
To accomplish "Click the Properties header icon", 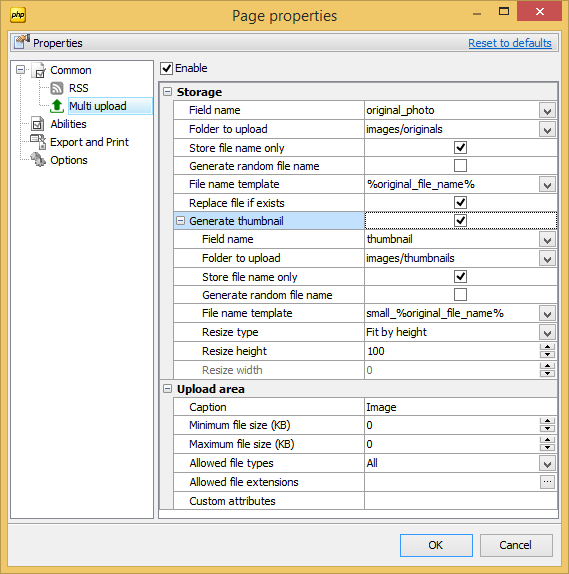I will [22, 42].
